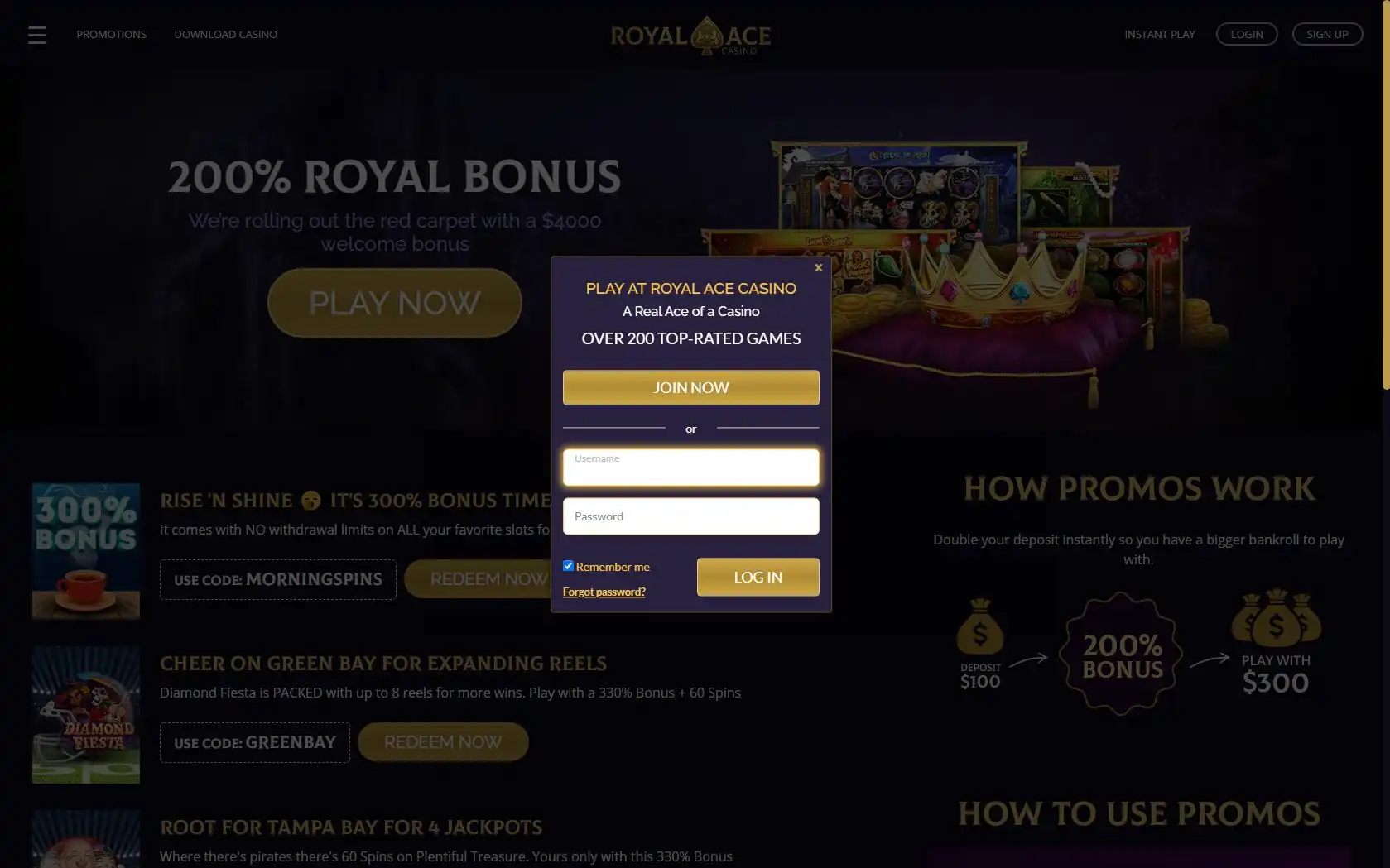The width and height of the screenshot is (1390, 868).
Task: Focus the Password input field
Action: [691, 516]
